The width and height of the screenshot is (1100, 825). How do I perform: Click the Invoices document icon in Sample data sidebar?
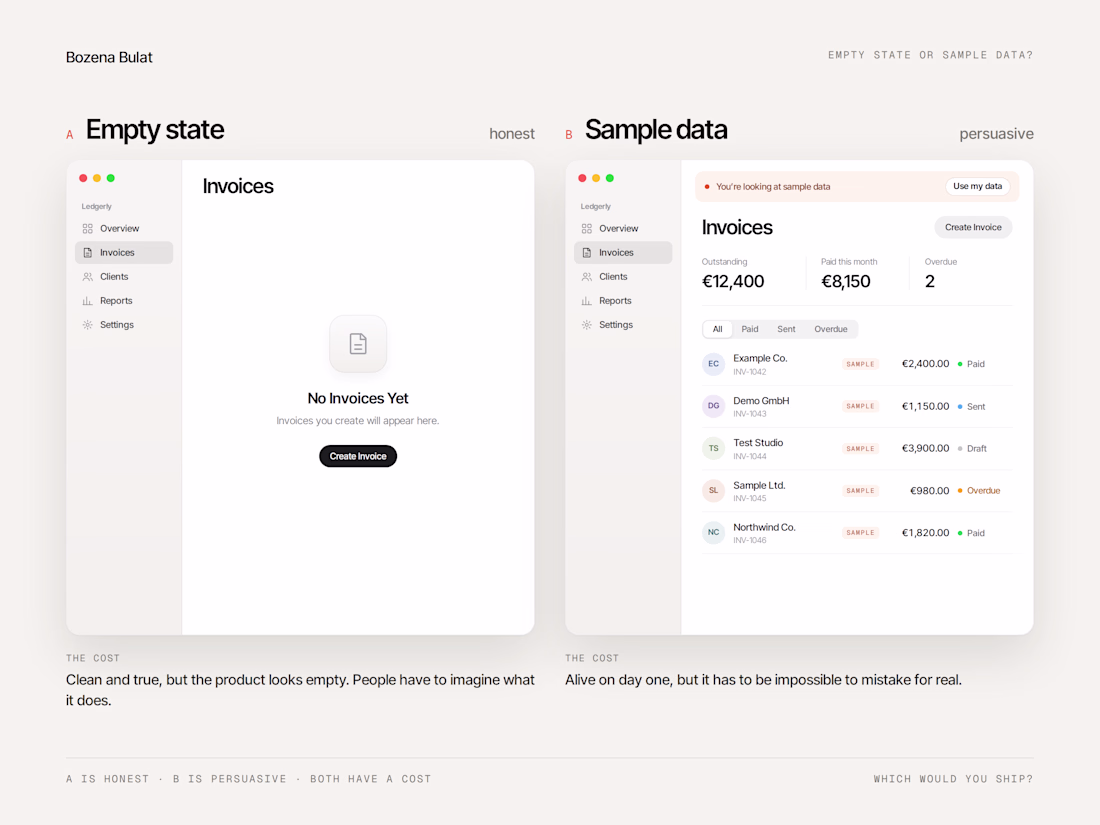[x=587, y=253]
